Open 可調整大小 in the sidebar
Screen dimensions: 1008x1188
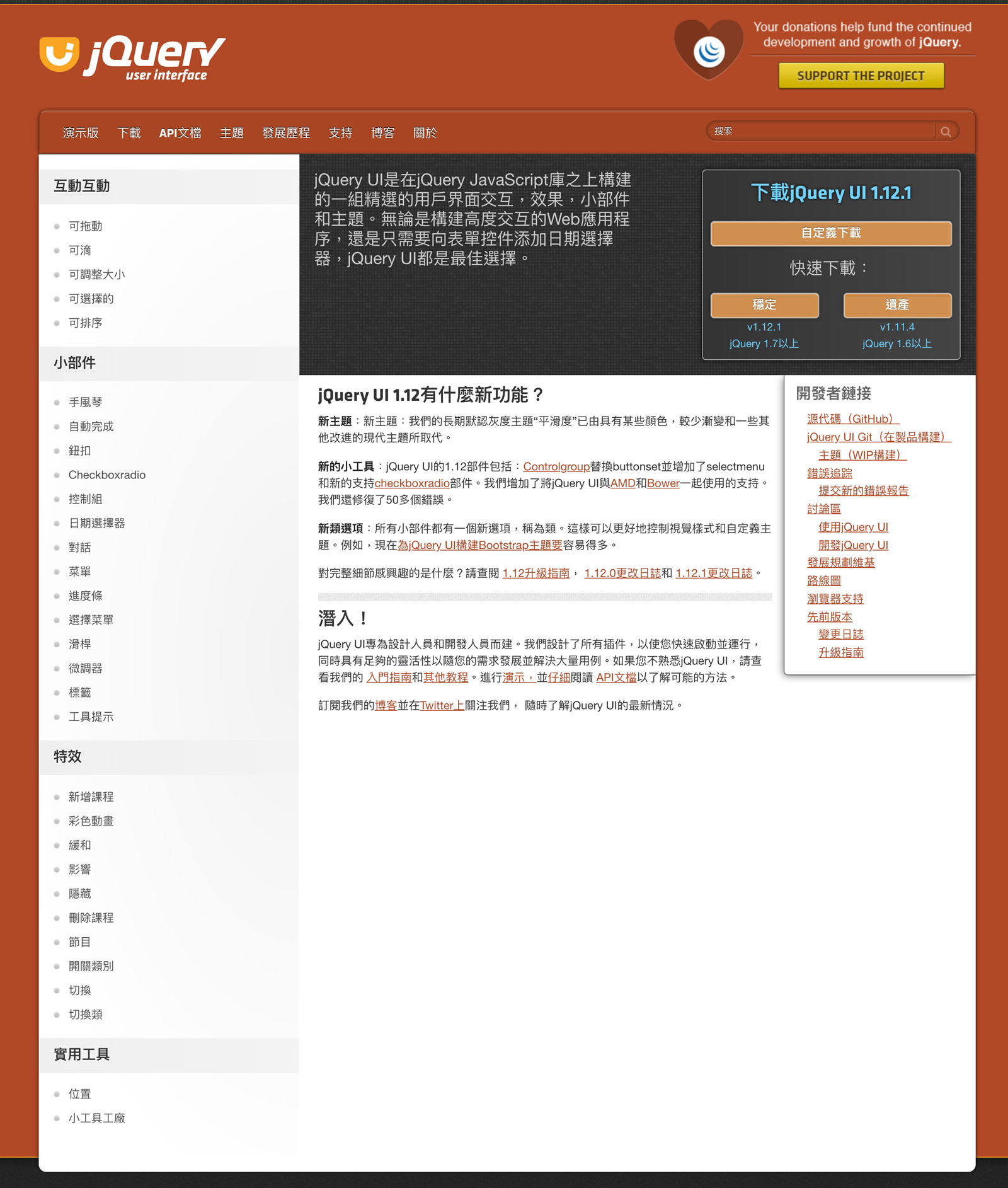tap(97, 275)
